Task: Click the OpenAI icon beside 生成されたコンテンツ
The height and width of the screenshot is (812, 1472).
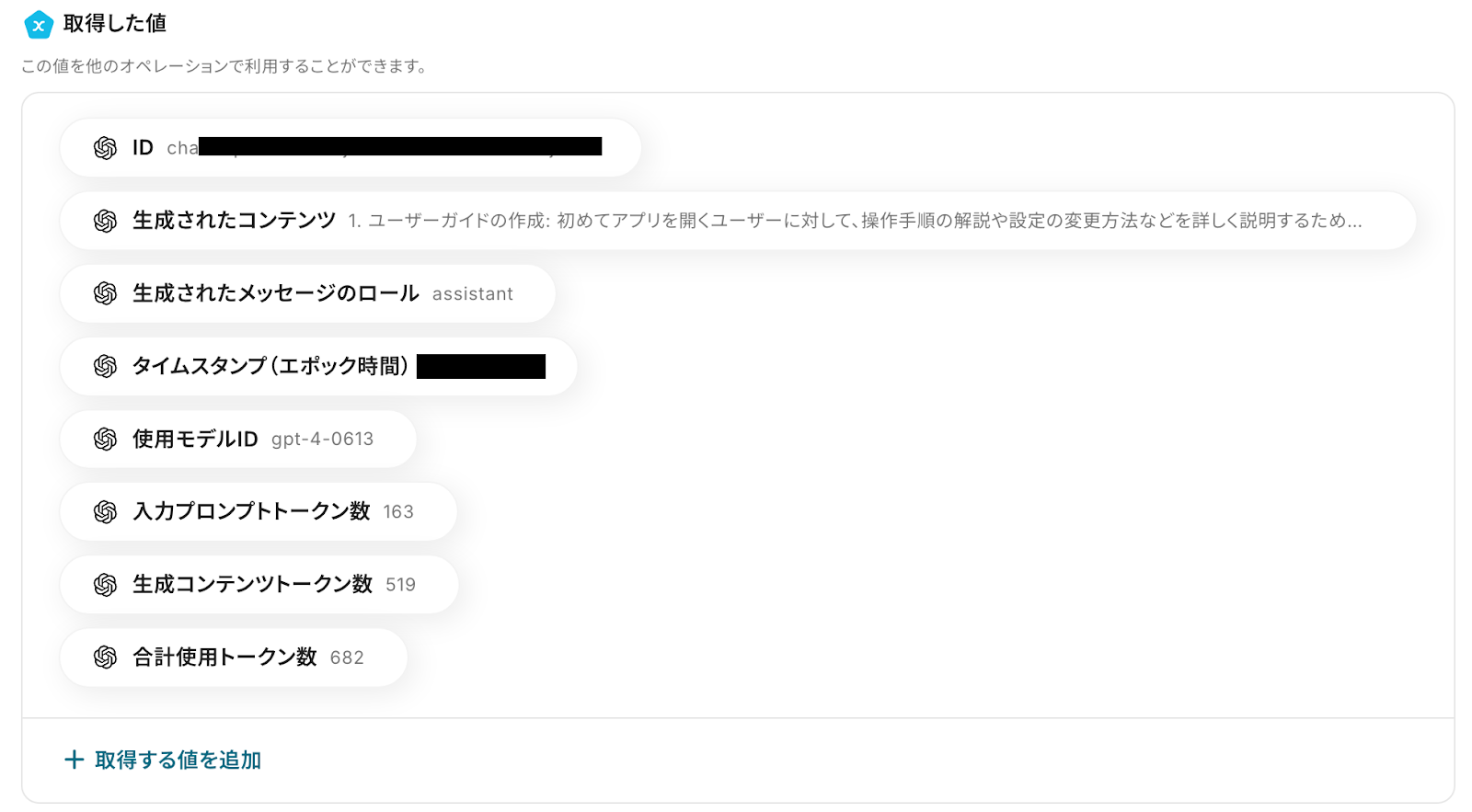Action: (105, 221)
